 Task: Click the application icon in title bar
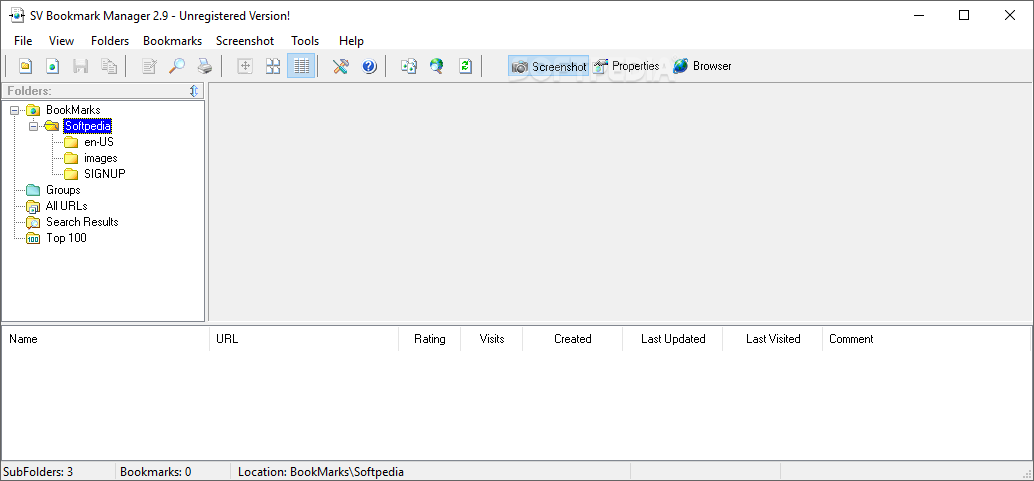[17, 15]
